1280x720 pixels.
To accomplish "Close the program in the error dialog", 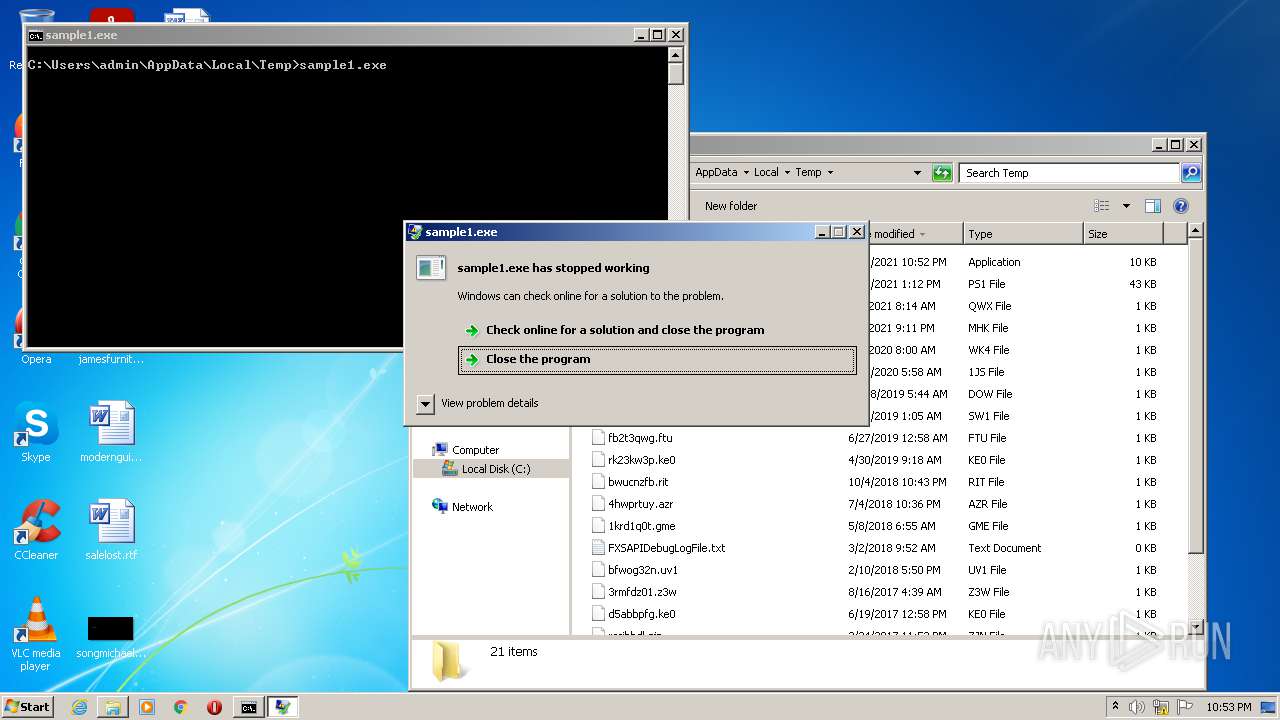I will tap(657, 360).
